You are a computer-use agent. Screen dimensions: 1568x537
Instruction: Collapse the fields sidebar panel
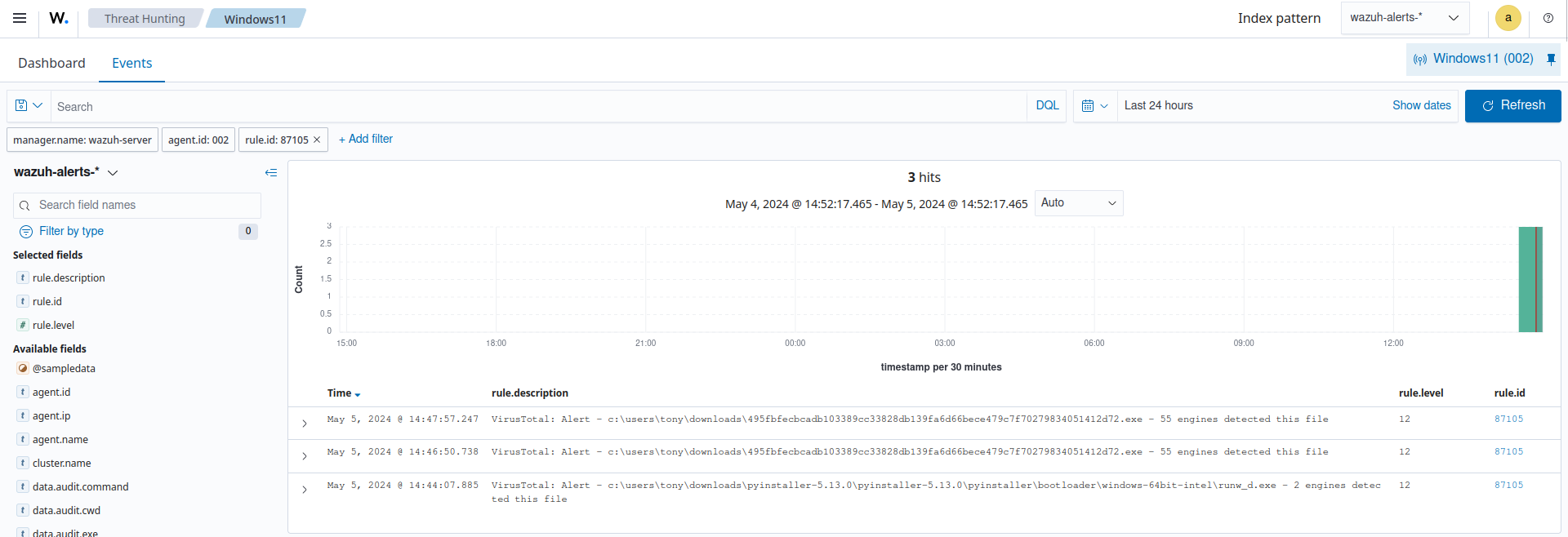(271, 172)
